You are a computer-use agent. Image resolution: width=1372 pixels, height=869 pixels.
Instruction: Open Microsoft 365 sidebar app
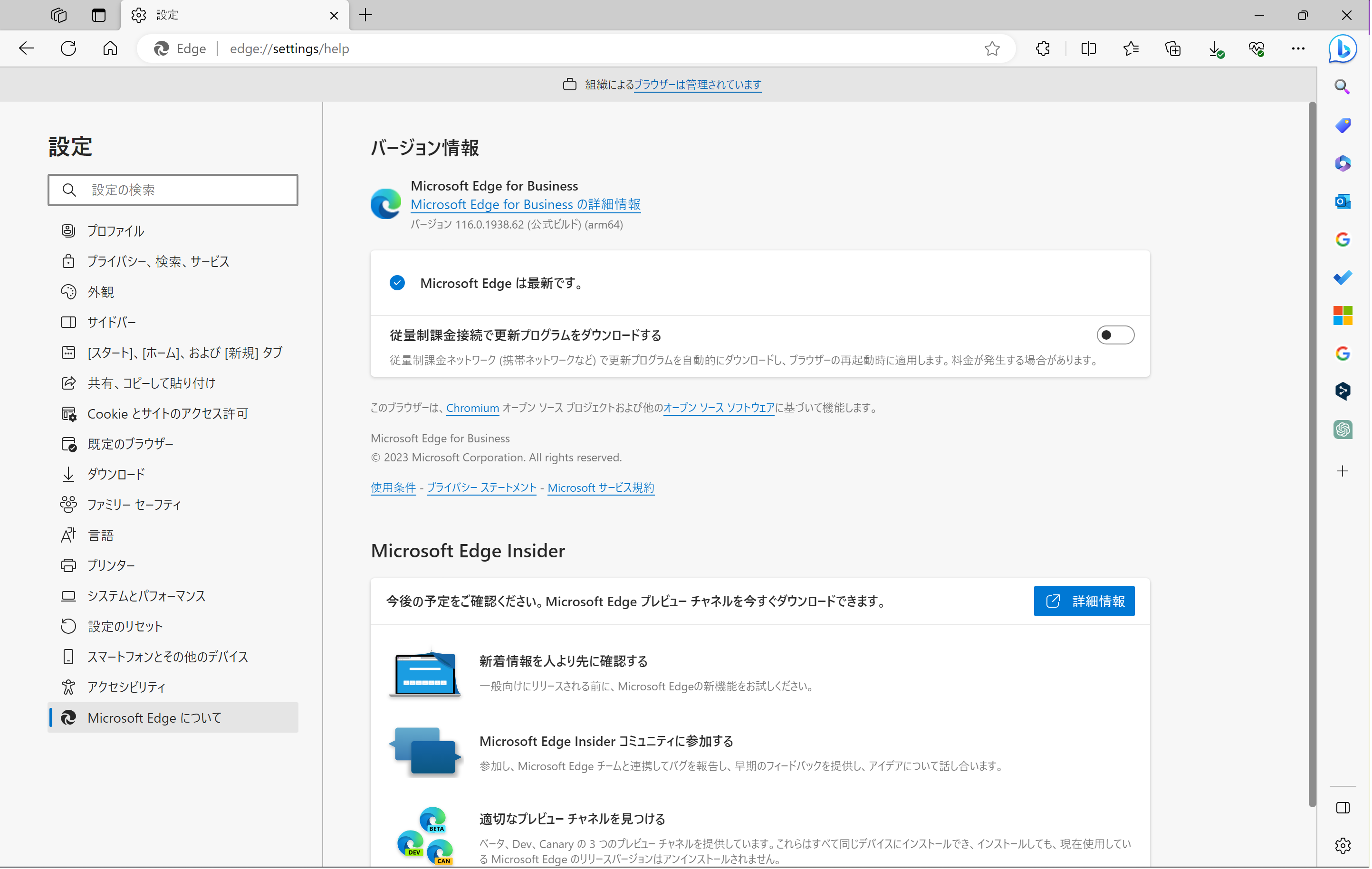[1343, 163]
